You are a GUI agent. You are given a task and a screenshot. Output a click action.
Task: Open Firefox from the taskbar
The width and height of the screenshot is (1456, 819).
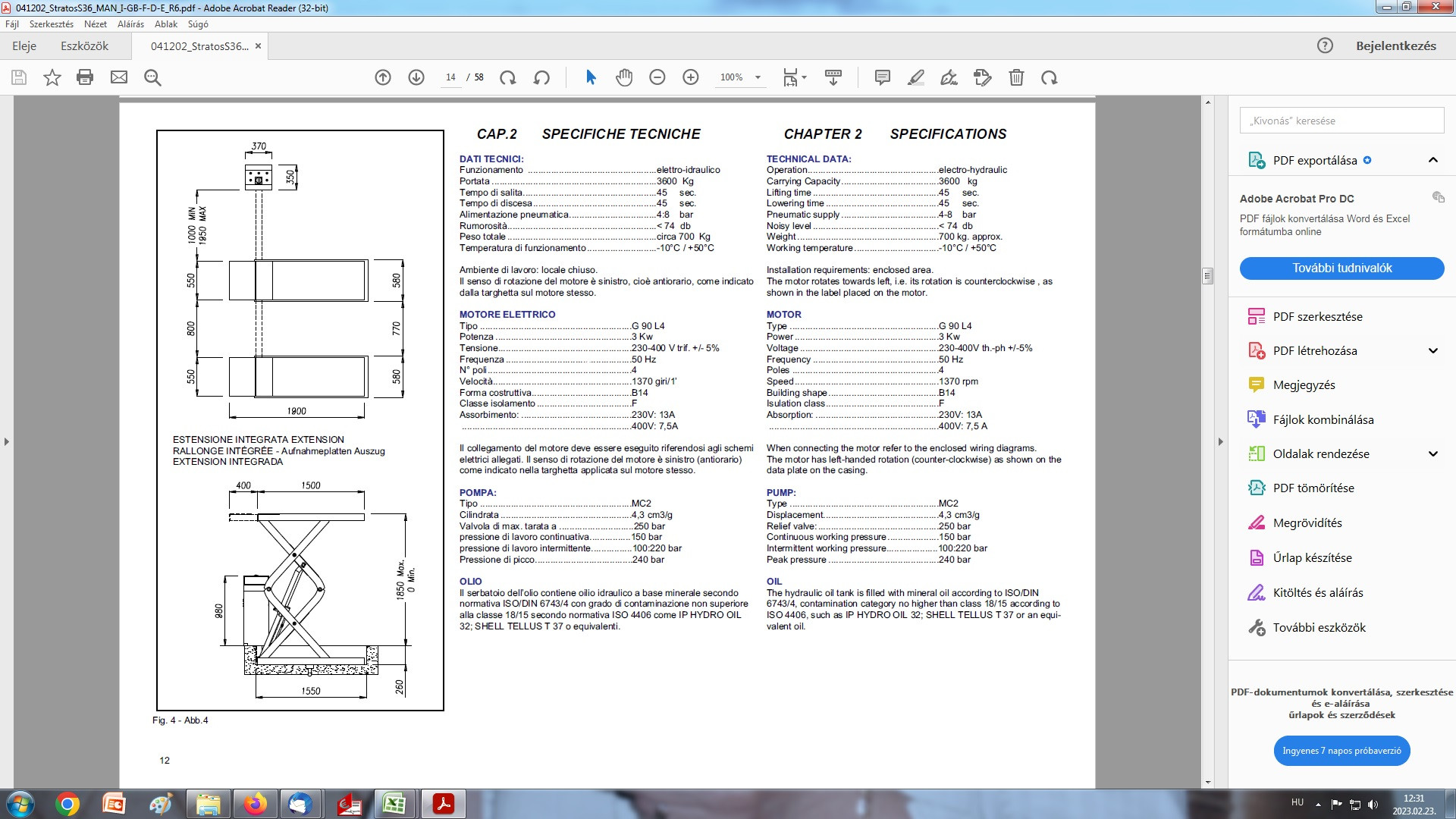pos(255,804)
